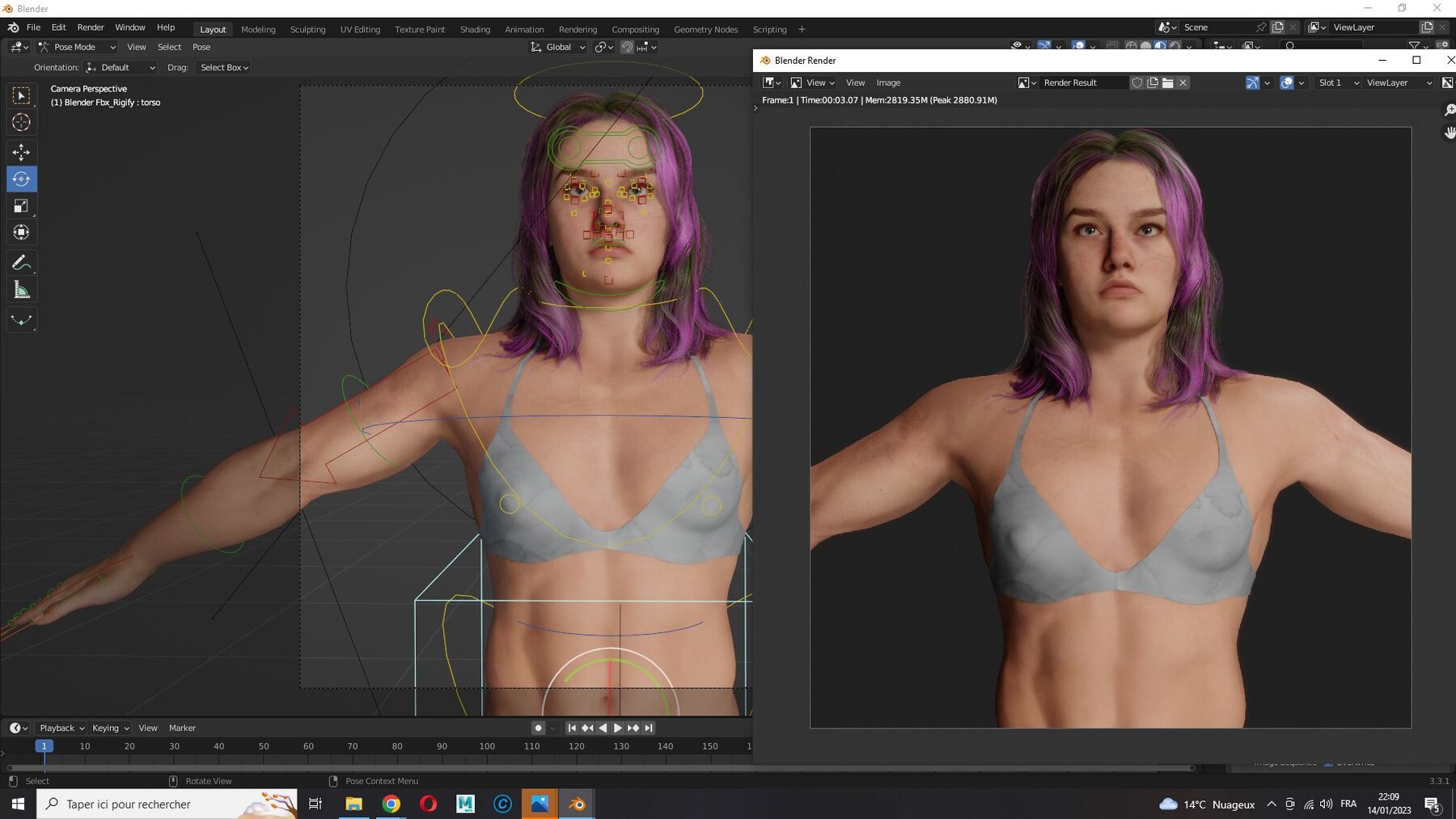Click the zoom magnifier in render window
This screenshot has height=819, width=1456.
pos(1450,111)
